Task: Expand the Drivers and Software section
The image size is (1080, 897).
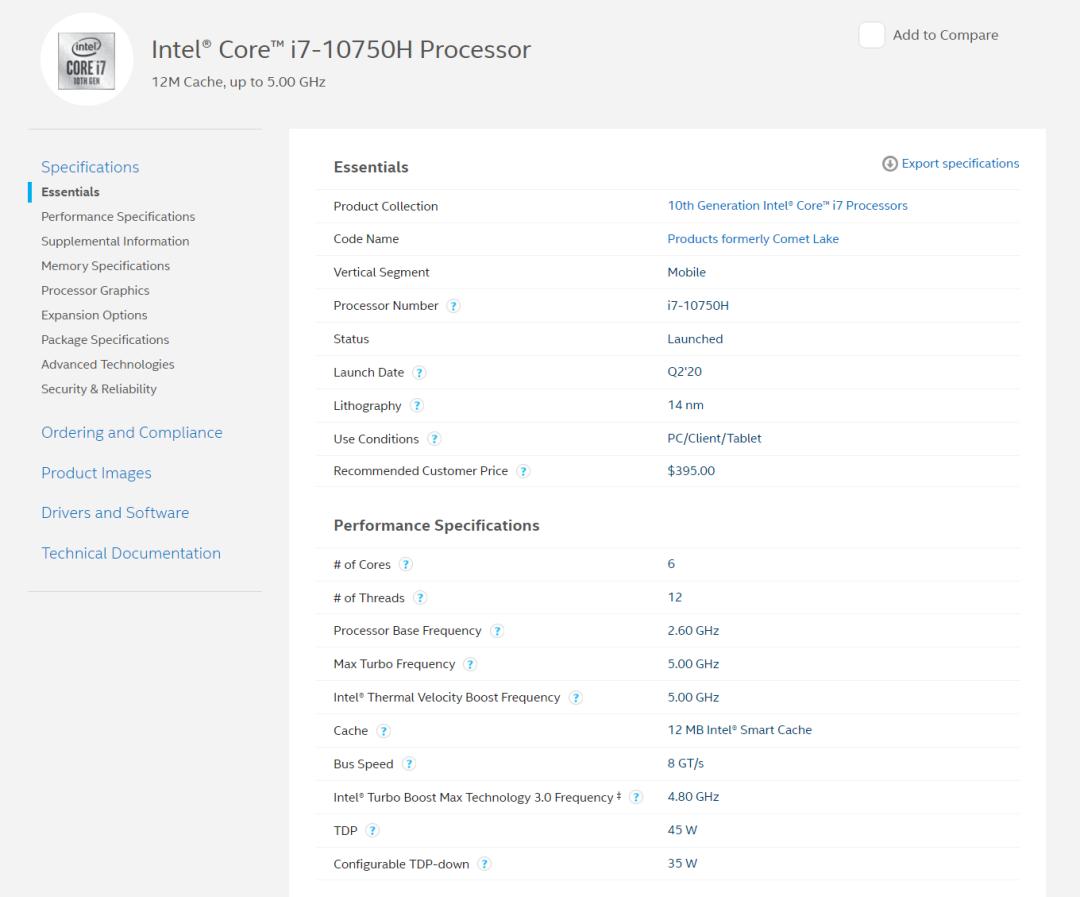Action: click(x=115, y=513)
